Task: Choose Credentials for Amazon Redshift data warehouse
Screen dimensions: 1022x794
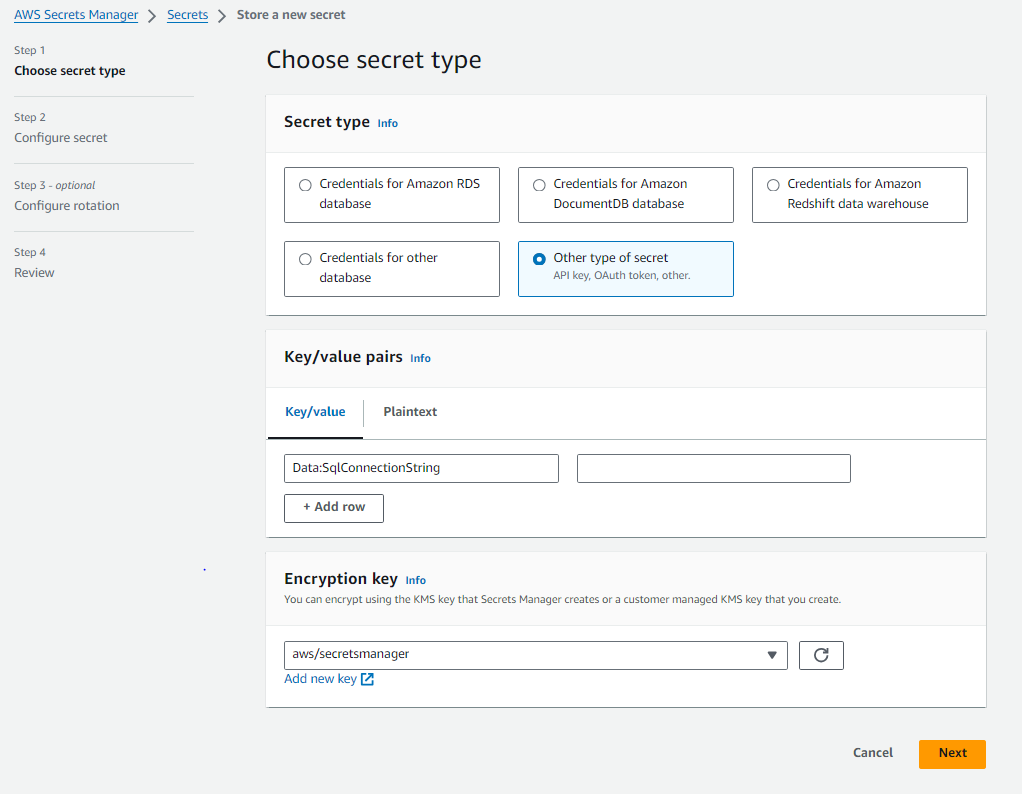Action: pos(773,185)
